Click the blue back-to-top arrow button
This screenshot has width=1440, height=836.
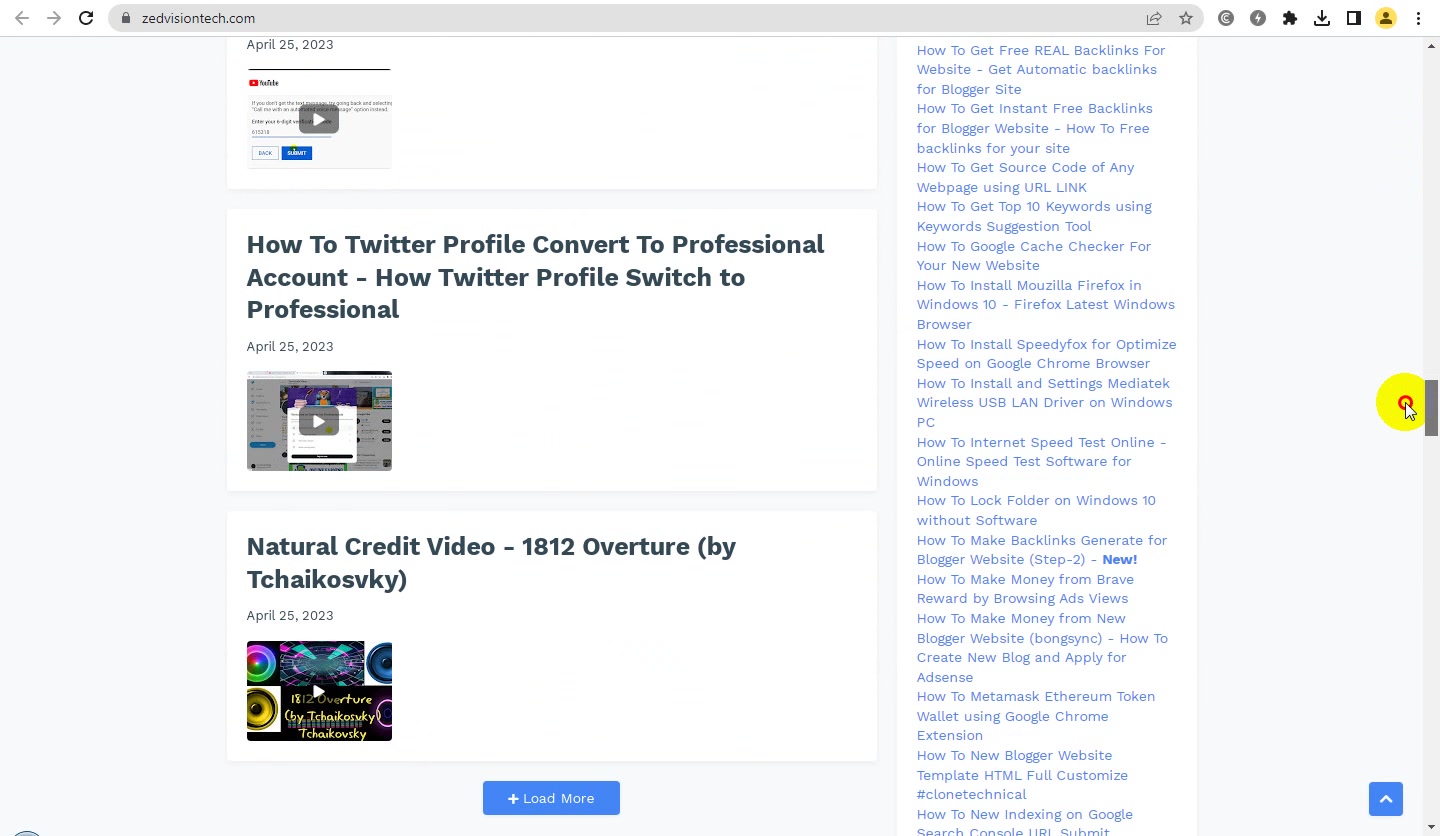1386,799
